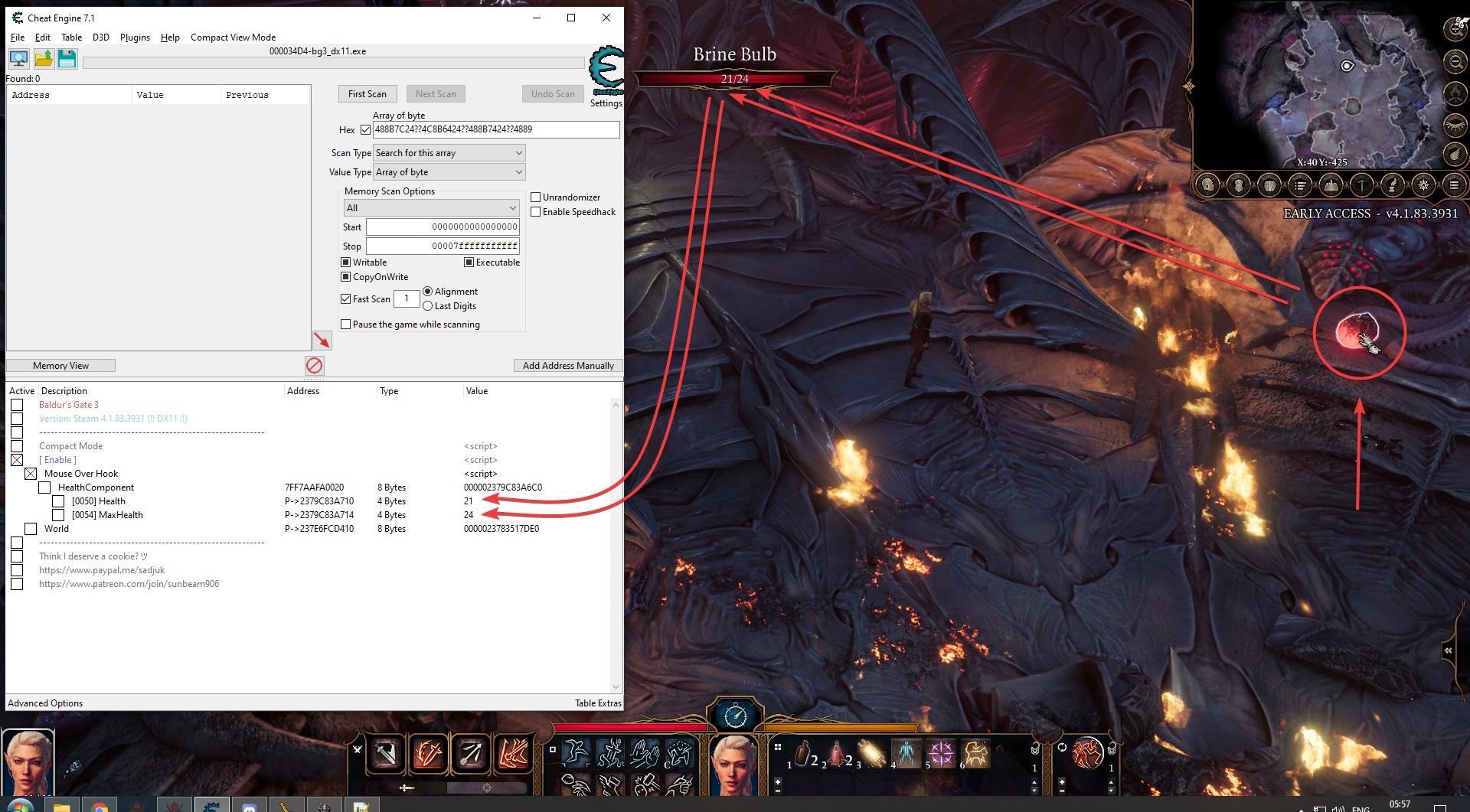Click the array of byte hex input field

tap(496, 129)
